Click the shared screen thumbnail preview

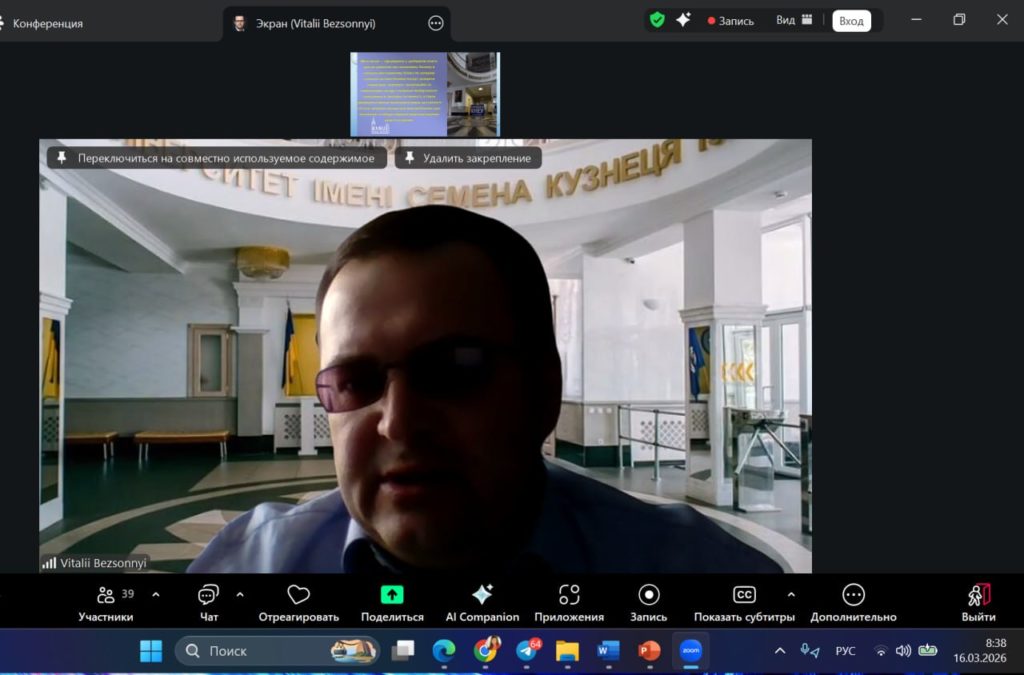(x=424, y=94)
